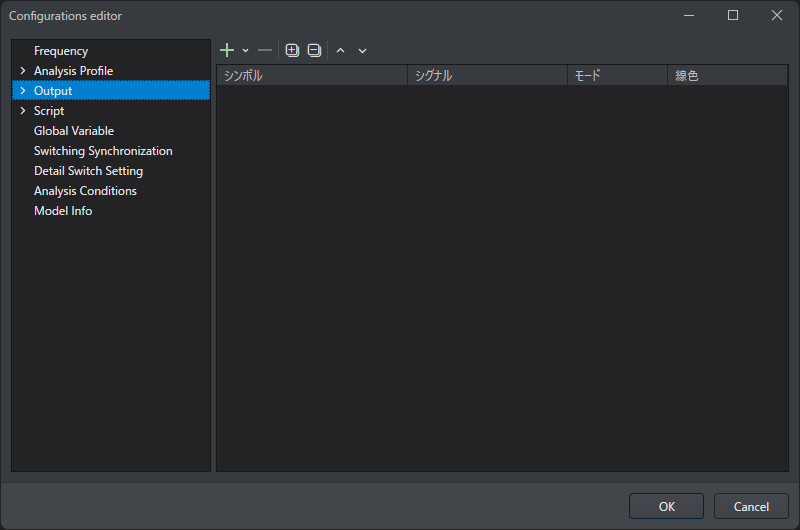The height and width of the screenshot is (530, 800).
Task: Maximize the Configurations editor window
Action: (x=733, y=15)
